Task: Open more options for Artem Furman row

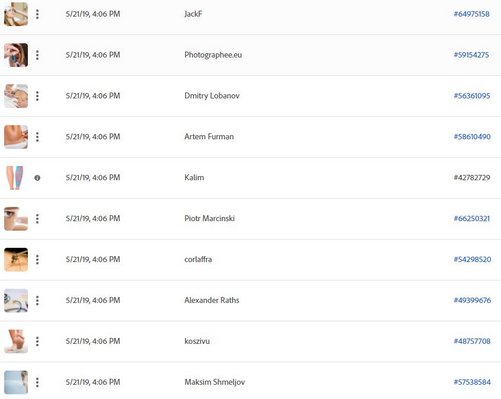Action: [x=37, y=137]
